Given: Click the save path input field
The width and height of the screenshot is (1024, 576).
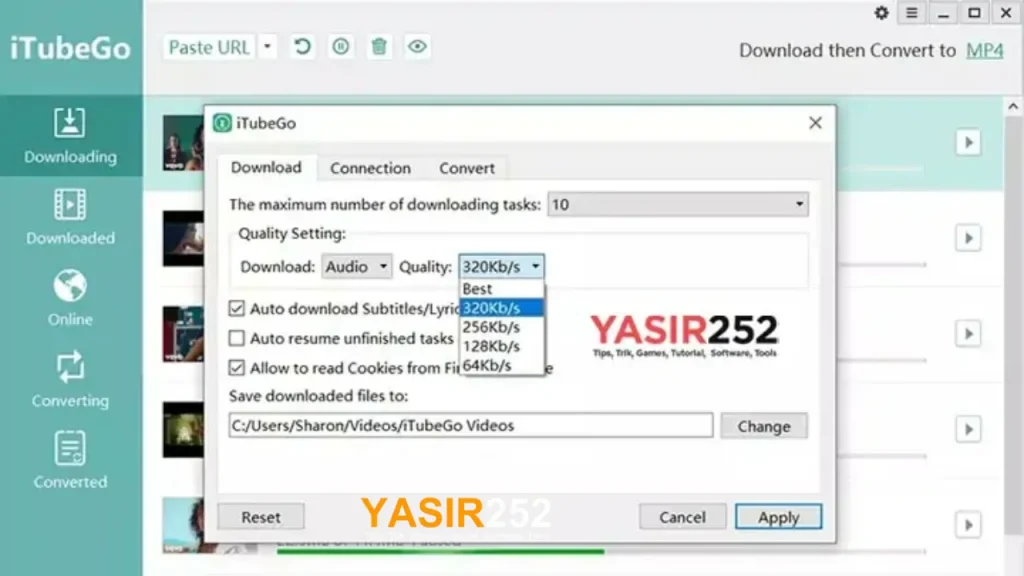Looking at the screenshot, I should pyautogui.click(x=471, y=425).
